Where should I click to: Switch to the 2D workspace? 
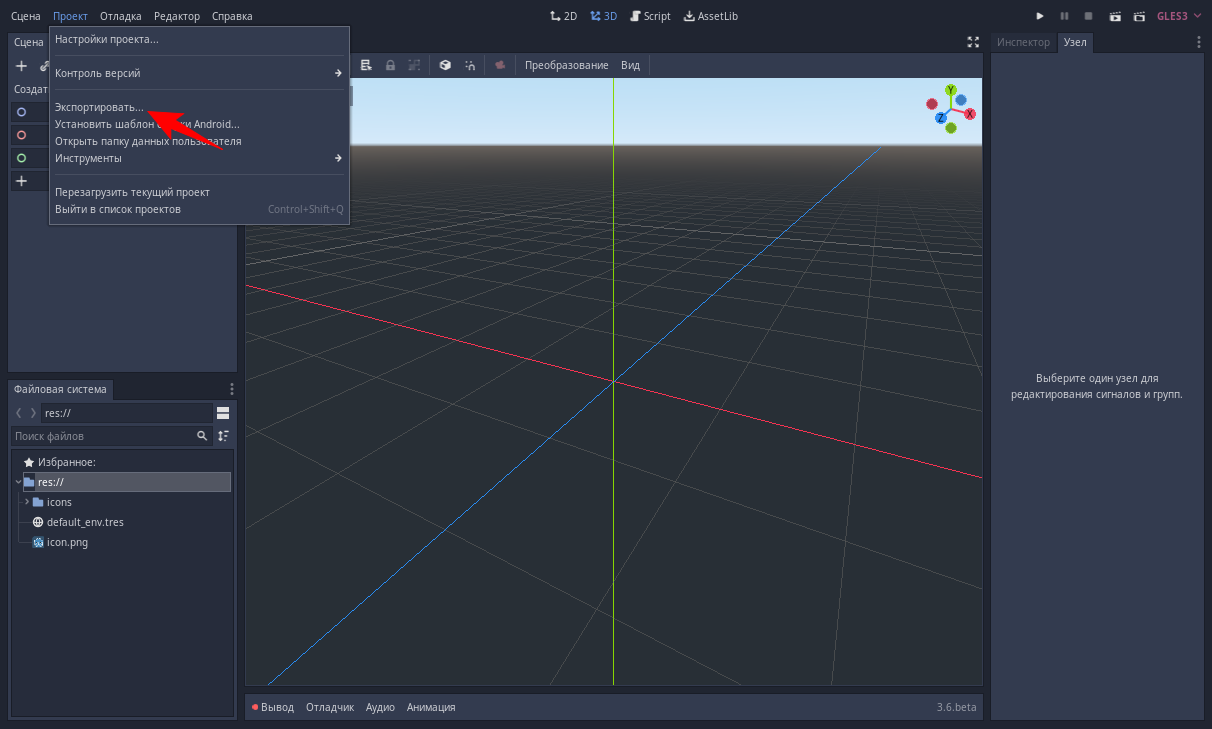[564, 16]
